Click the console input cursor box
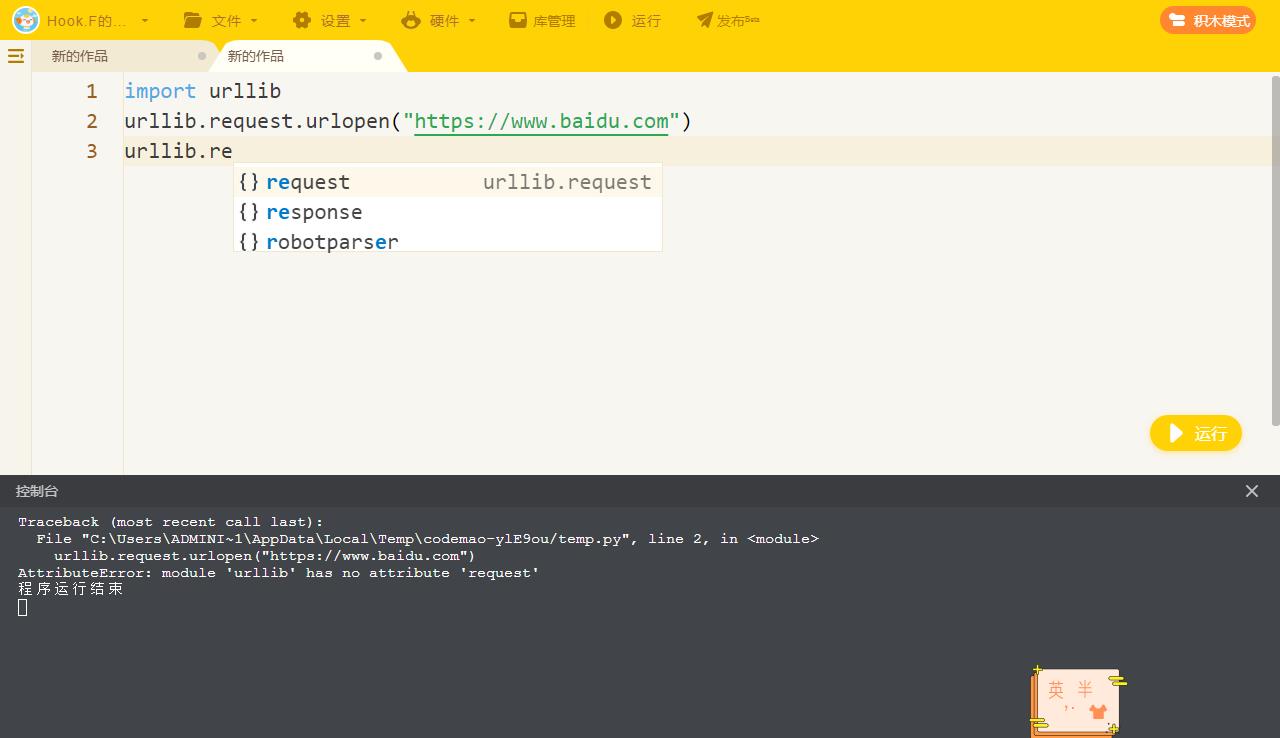1280x738 pixels. coord(23,607)
